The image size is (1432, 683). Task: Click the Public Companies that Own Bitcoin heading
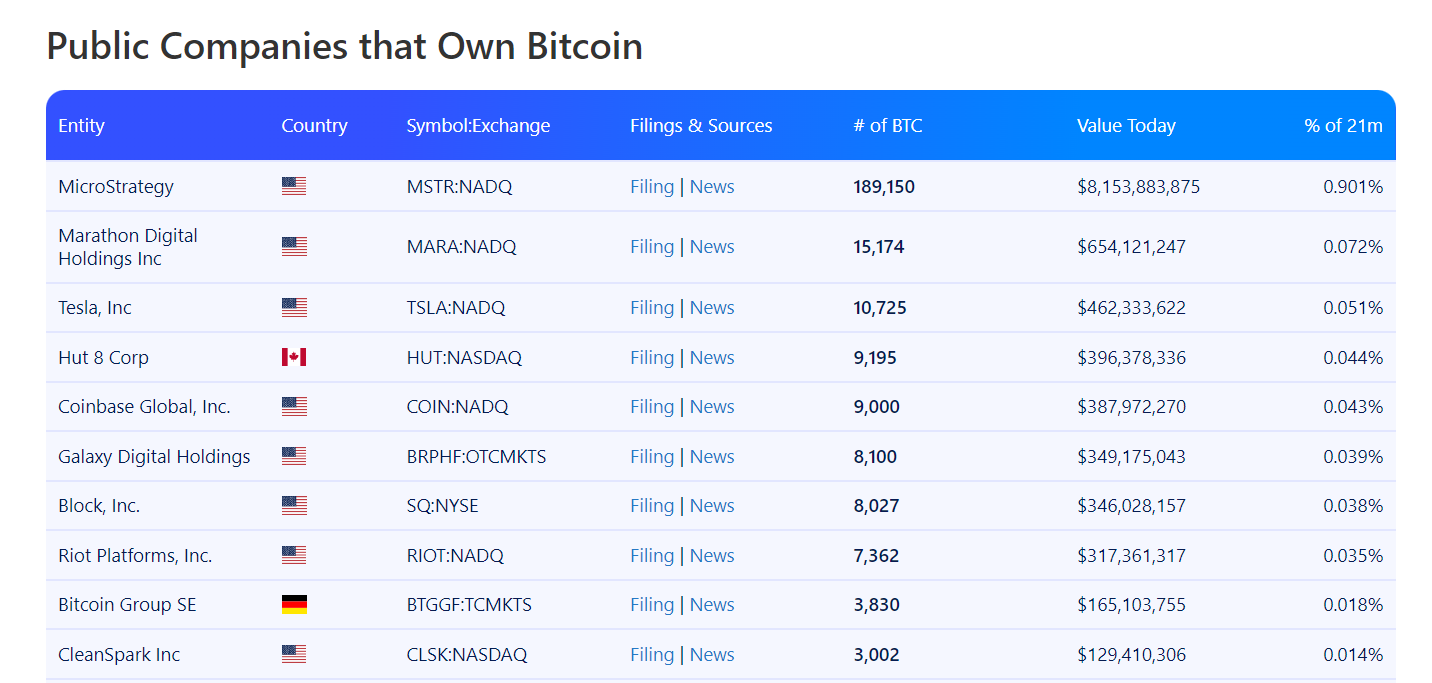[344, 46]
